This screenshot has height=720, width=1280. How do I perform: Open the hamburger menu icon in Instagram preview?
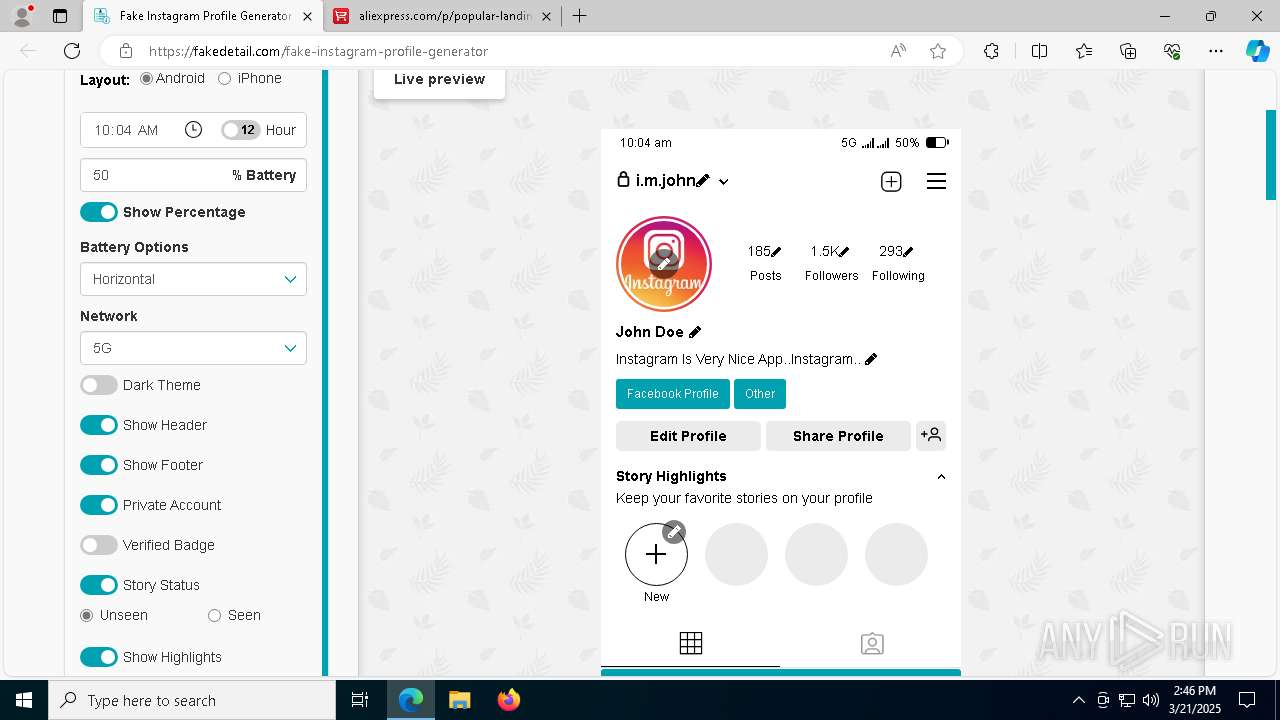tap(936, 181)
